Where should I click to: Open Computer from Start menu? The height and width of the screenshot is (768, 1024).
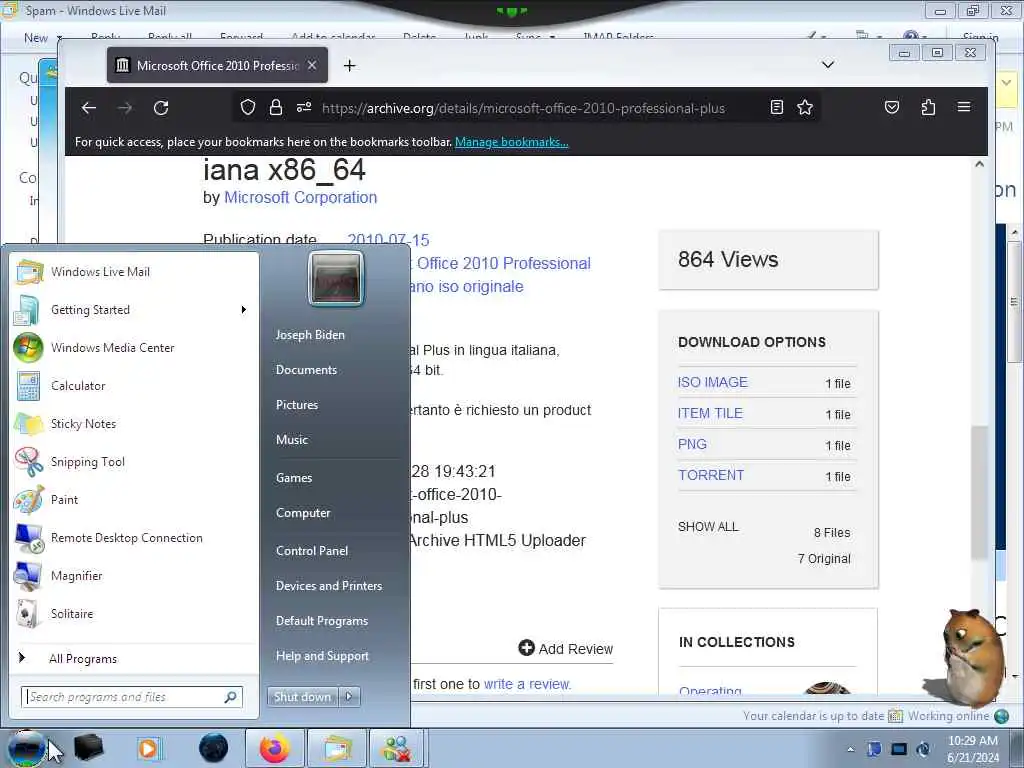303,513
